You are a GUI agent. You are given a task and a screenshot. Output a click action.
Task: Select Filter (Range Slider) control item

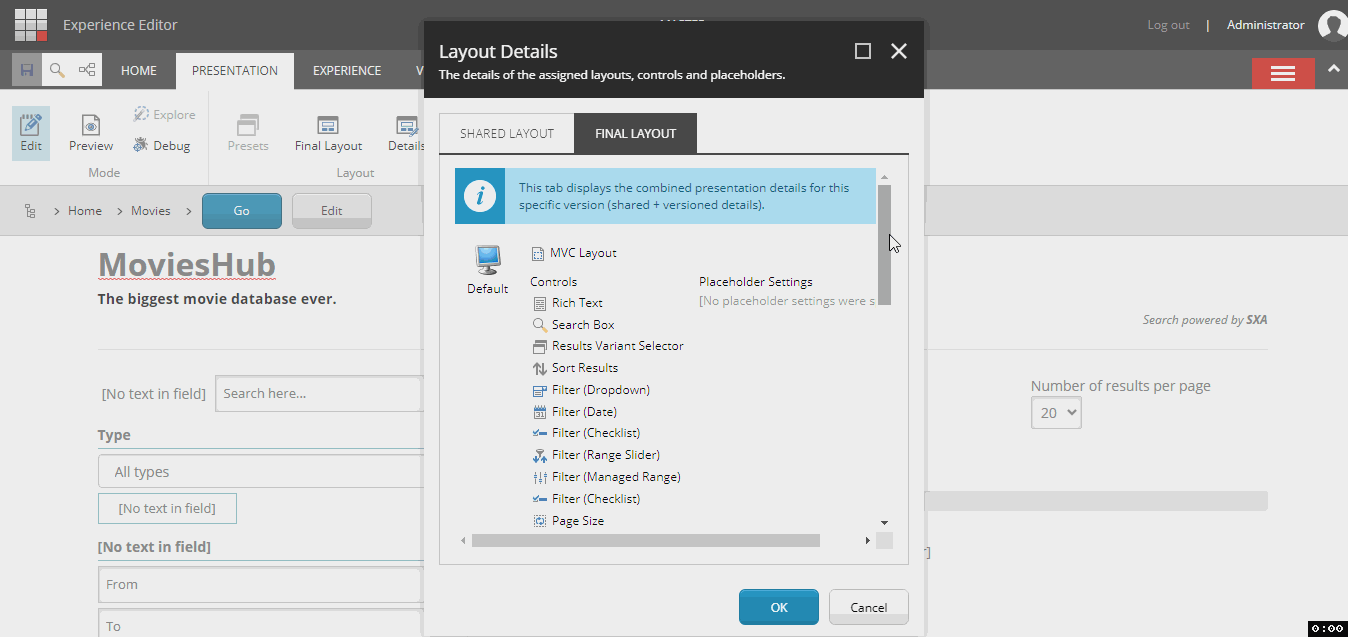pyautogui.click(x=606, y=455)
